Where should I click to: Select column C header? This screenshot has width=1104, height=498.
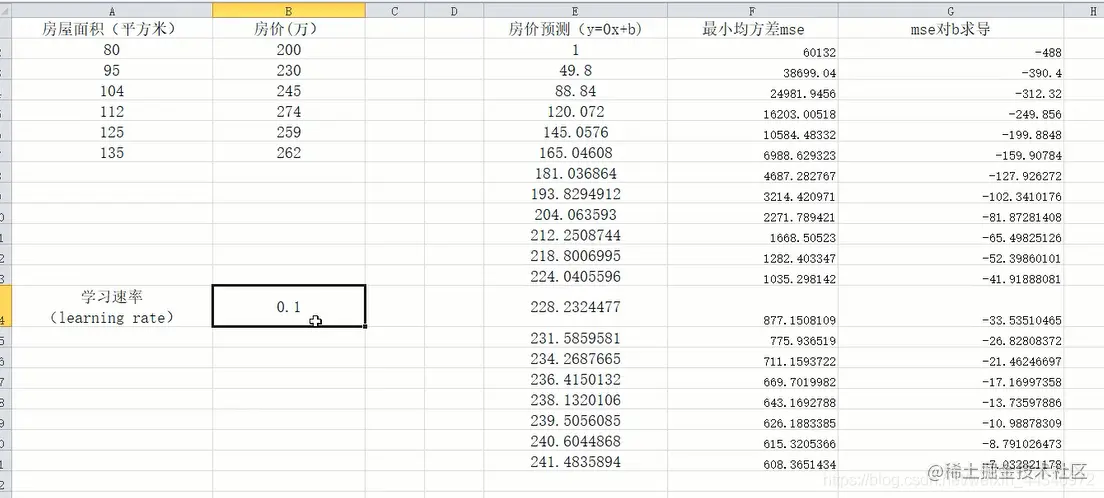point(394,11)
